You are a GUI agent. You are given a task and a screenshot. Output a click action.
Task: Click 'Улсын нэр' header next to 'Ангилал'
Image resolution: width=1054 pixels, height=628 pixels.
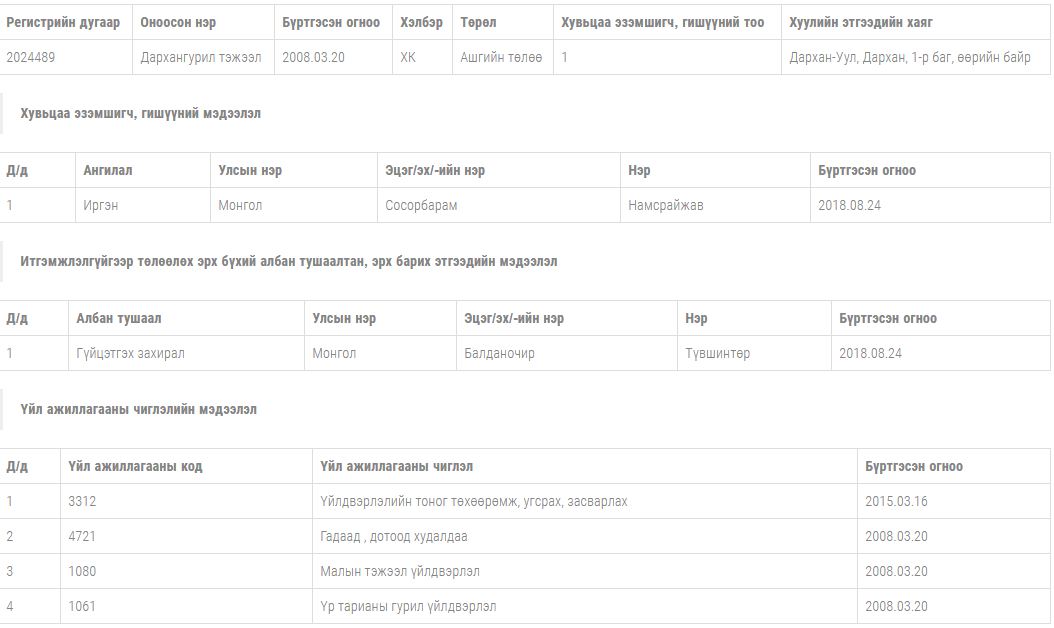click(x=250, y=170)
